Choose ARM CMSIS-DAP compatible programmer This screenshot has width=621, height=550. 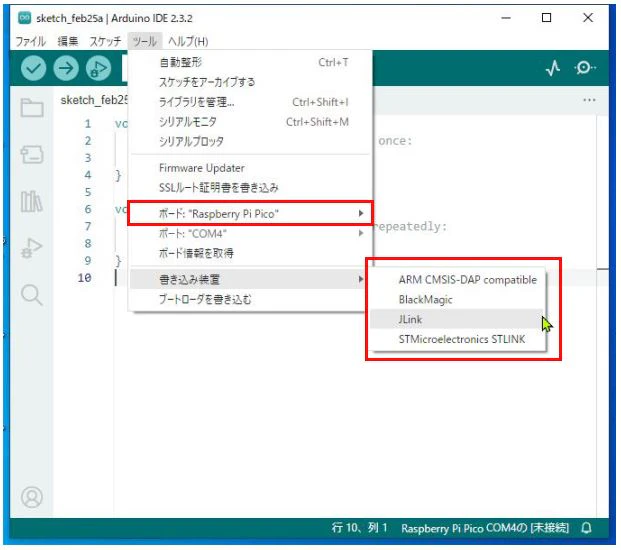pyautogui.click(x=457, y=280)
